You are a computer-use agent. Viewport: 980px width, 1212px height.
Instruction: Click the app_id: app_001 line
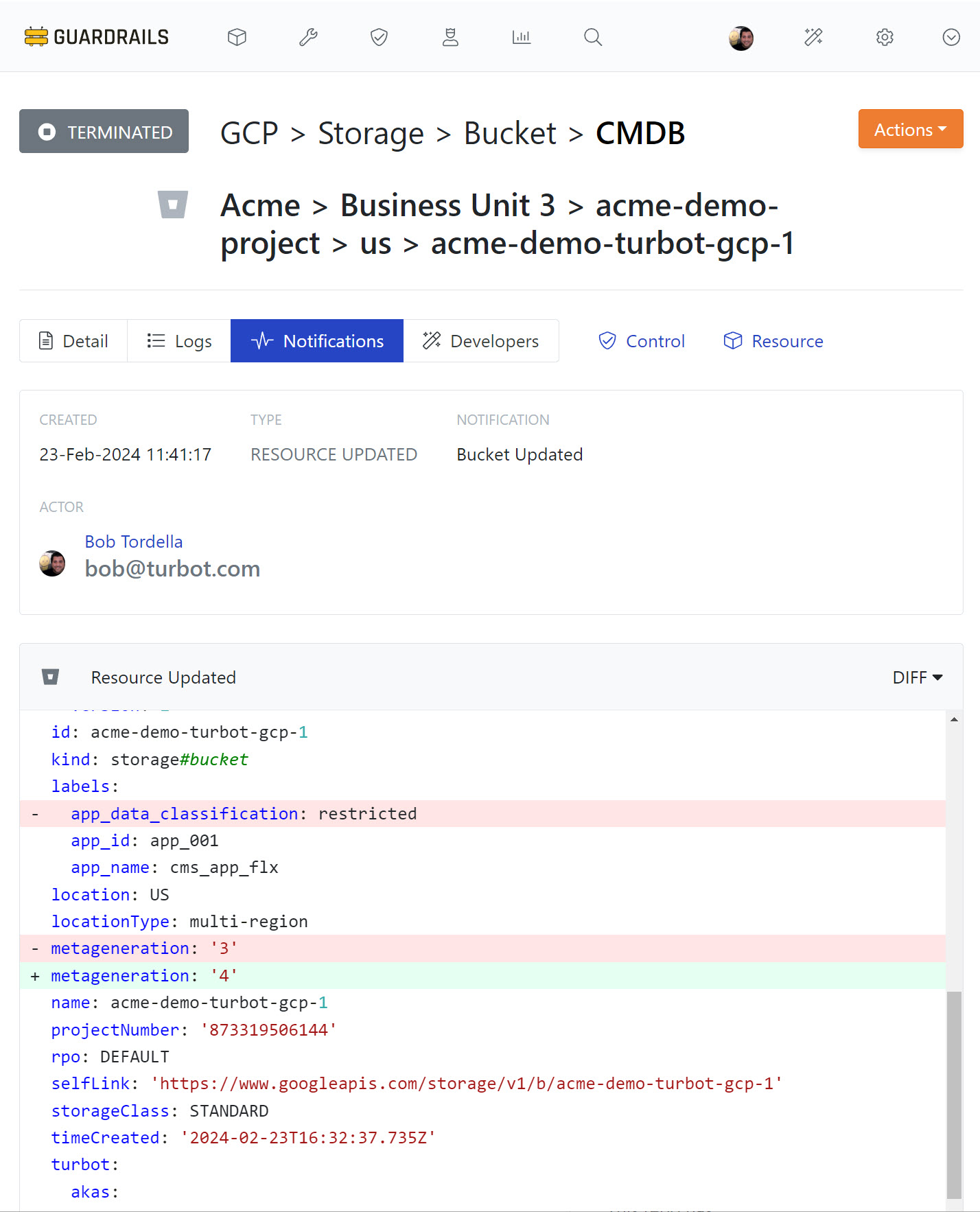145,840
